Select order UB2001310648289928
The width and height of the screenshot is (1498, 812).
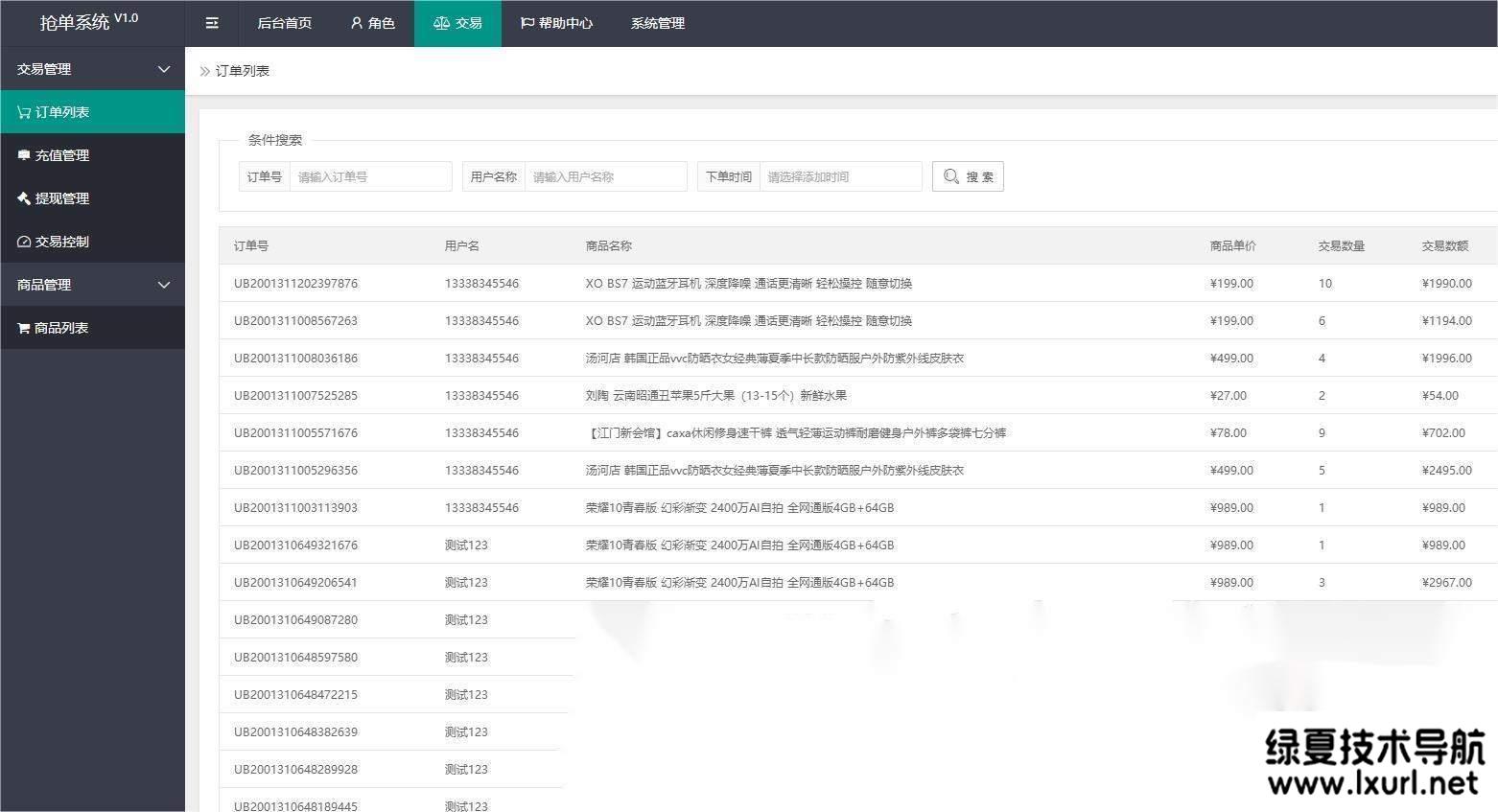point(295,770)
